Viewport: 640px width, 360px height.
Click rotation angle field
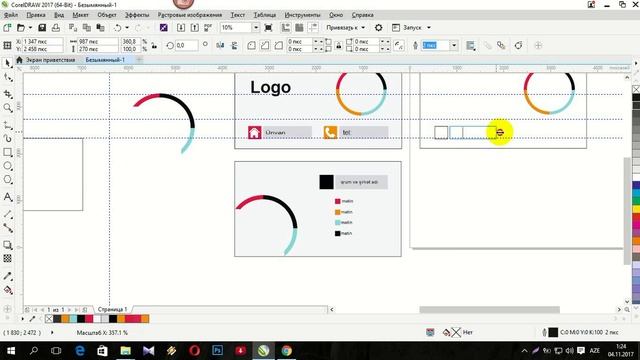click(187, 45)
